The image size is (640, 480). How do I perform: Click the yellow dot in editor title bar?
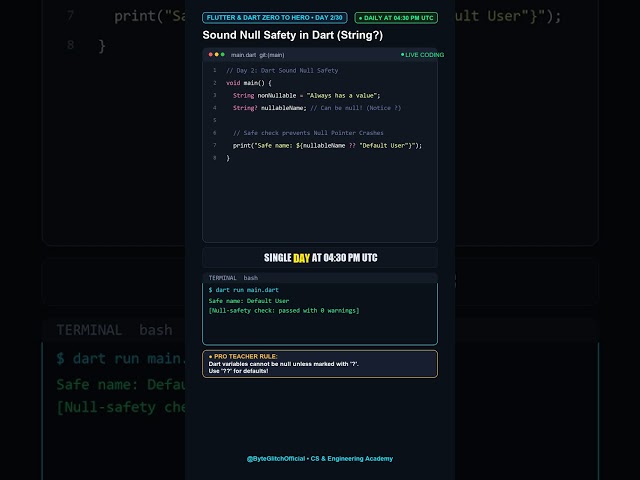pos(217,54)
